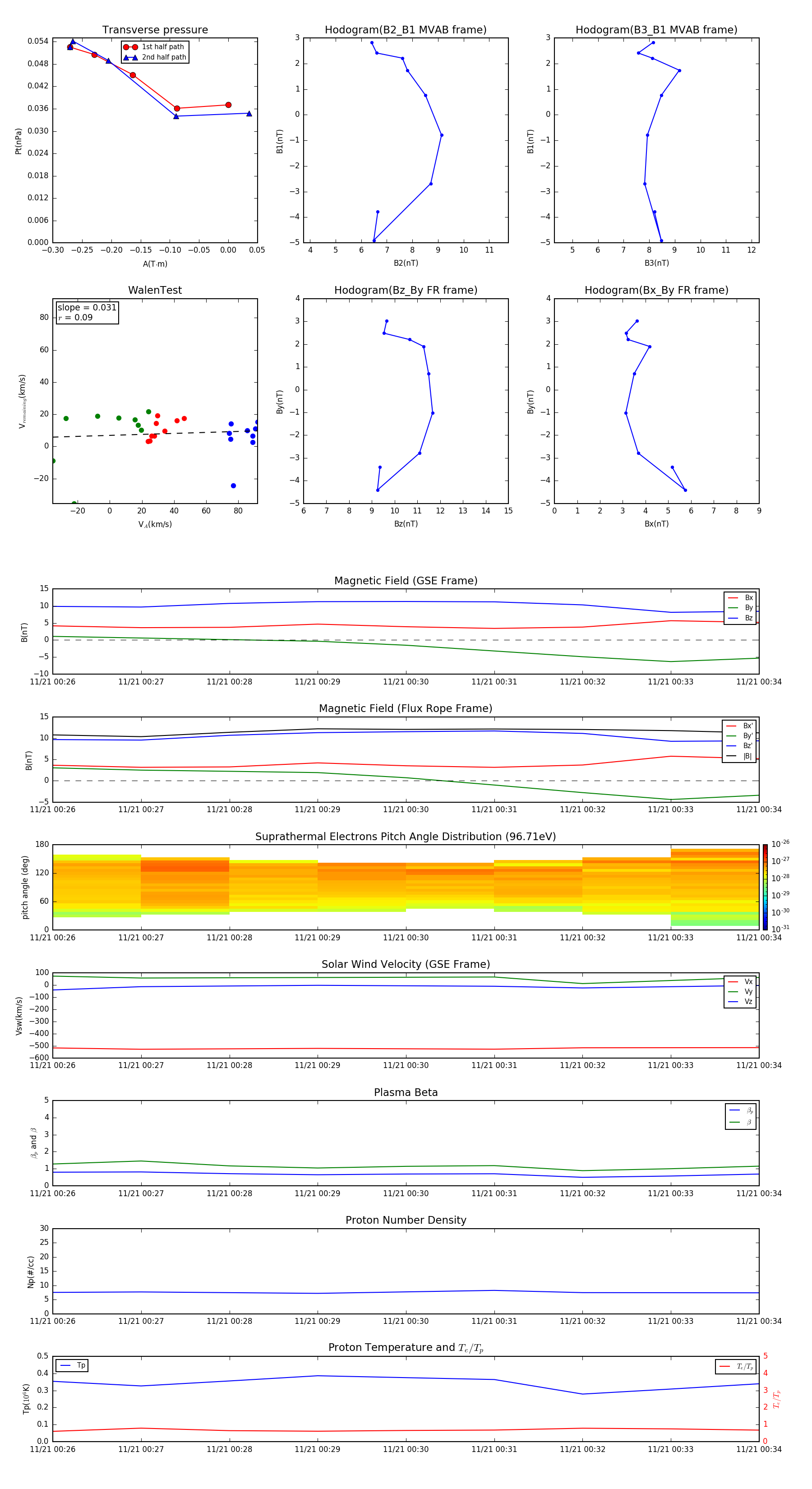Image resolution: width=812 pixels, height=1489 pixels.
Task: Click the 'Bx(nT)' x-axis label
Action: tap(656, 524)
